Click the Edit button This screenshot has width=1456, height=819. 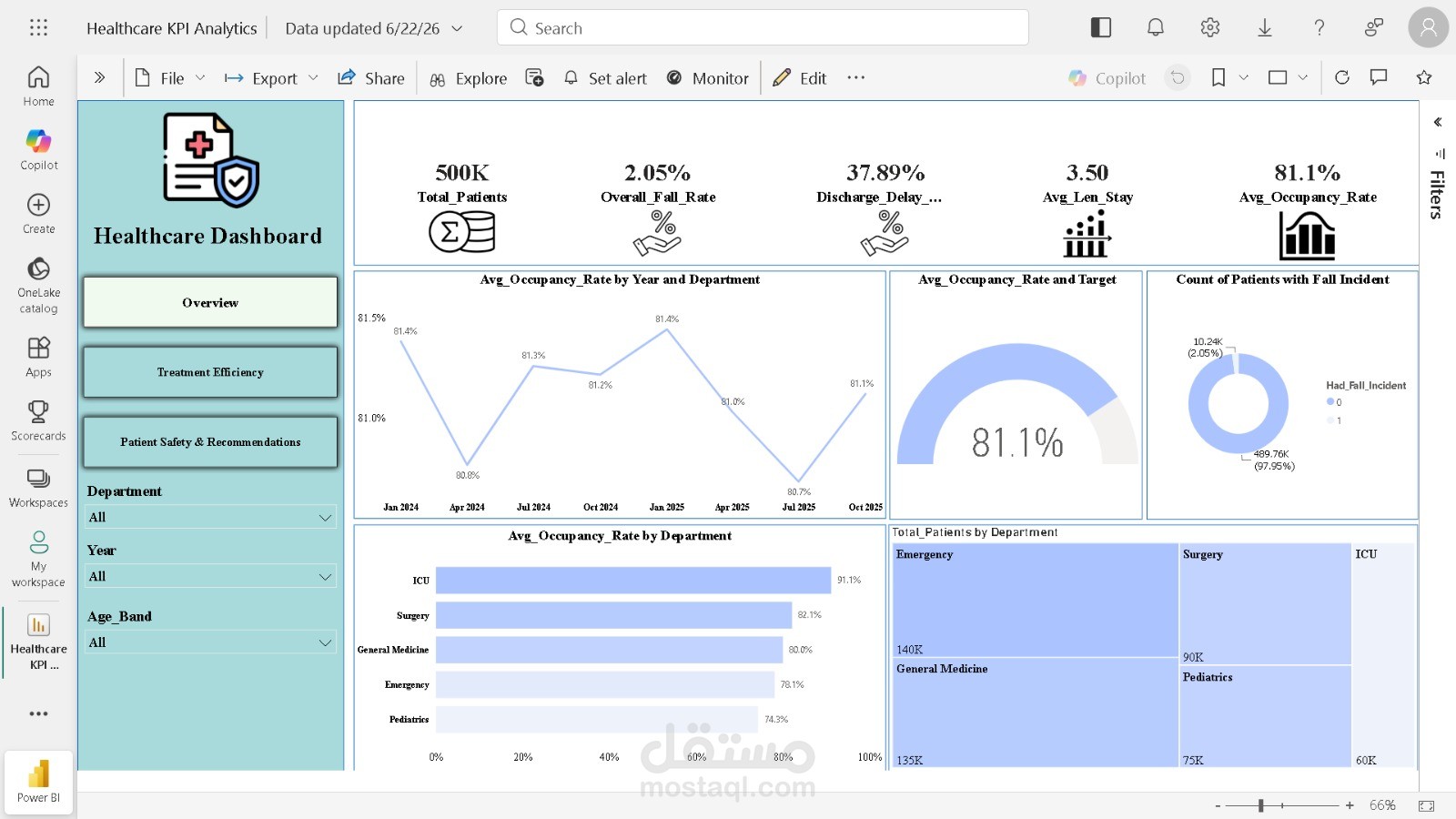tap(800, 78)
